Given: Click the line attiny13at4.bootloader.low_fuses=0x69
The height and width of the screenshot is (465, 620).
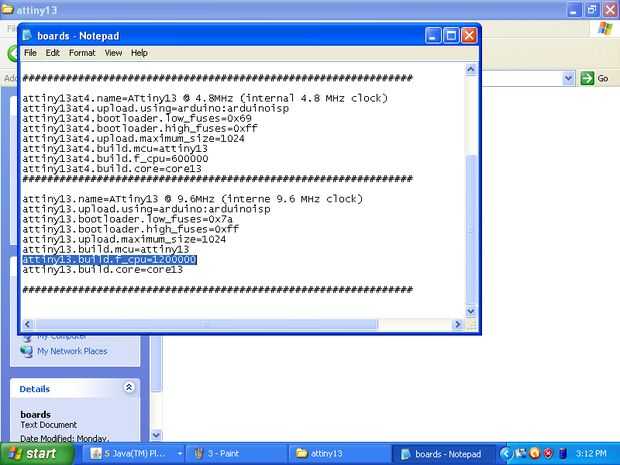Looking at the screenshot, I should click(137, 118).
